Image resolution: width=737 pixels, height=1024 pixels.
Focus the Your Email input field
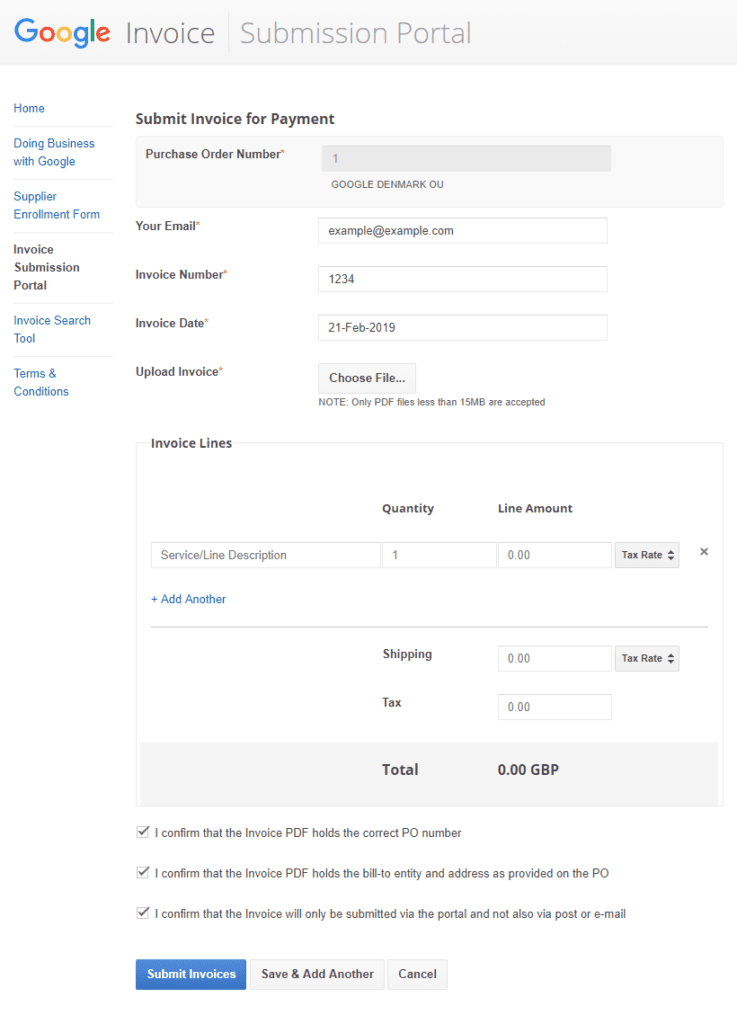(x=462, y=230)
